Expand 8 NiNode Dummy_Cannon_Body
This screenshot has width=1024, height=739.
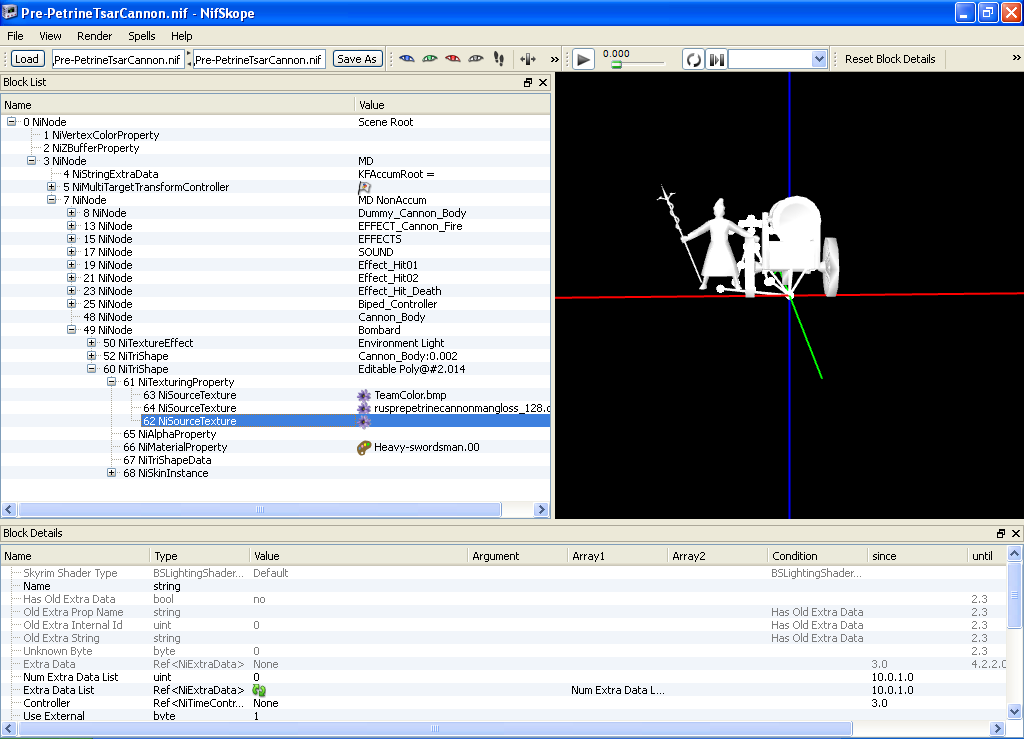click(x=72, y=213)
